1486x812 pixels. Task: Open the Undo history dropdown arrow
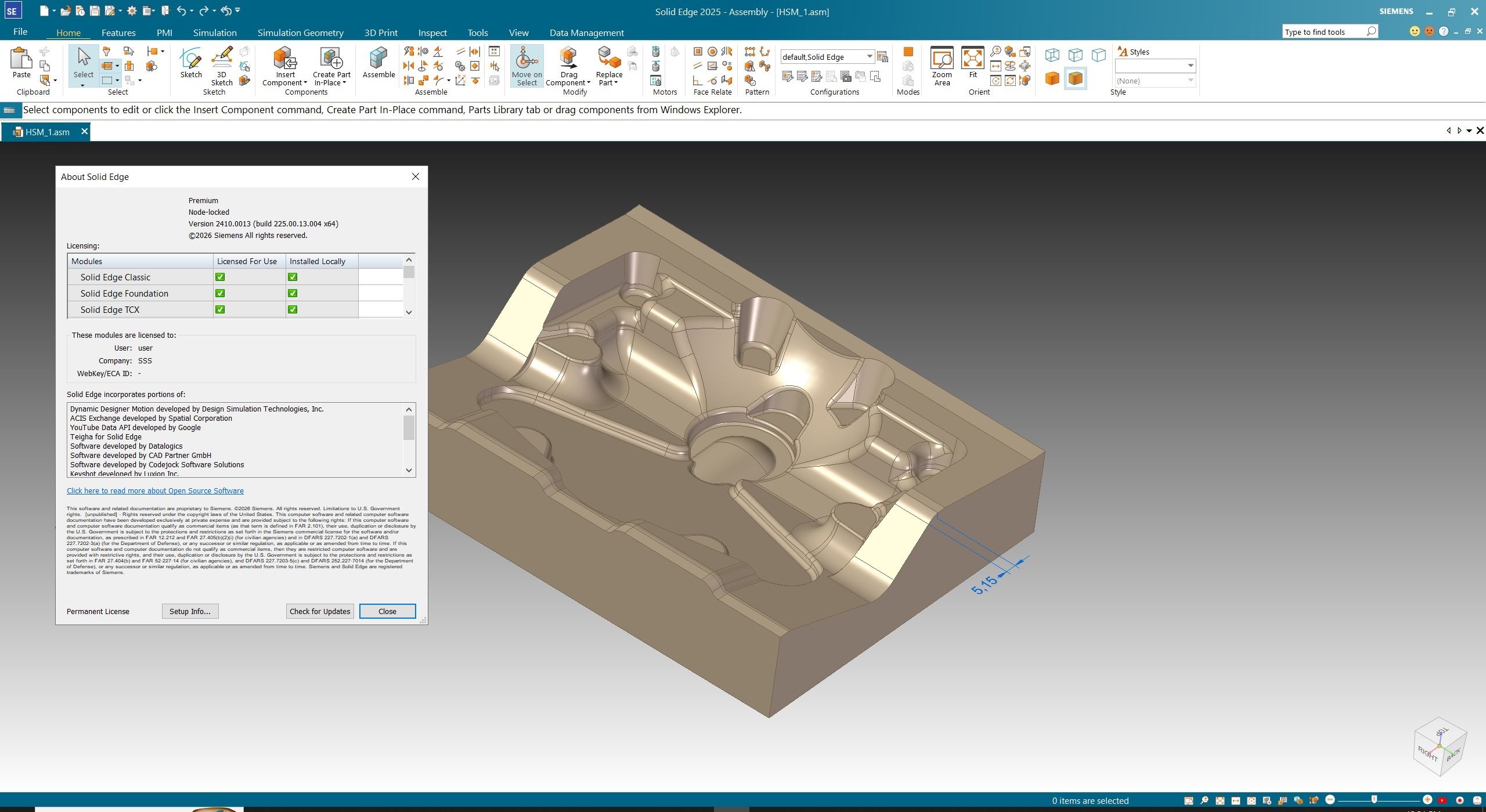coord(192,10)
